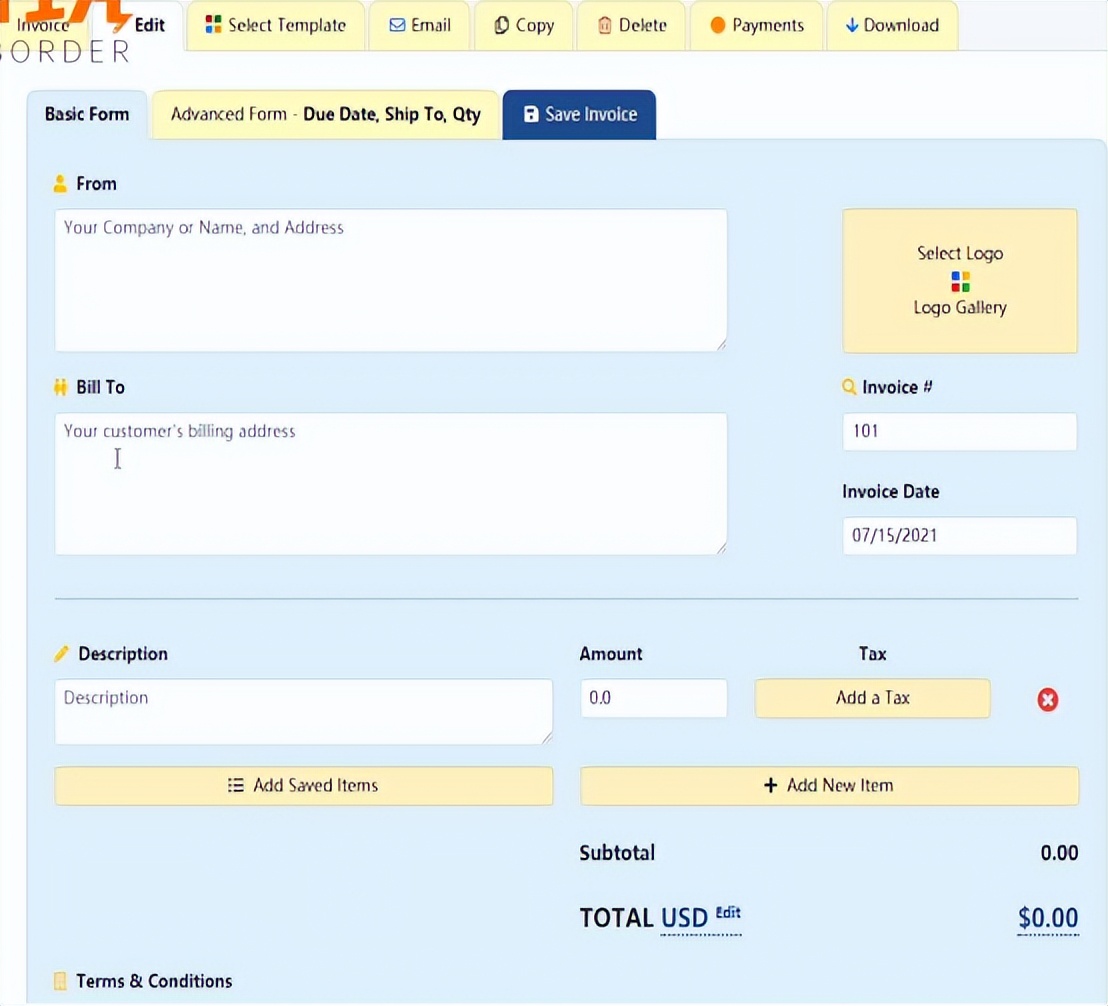The width and height of the screenshot is (1108, 1006).
Task: Click the Delete invoice tab
Action: (x=631, y=25)
